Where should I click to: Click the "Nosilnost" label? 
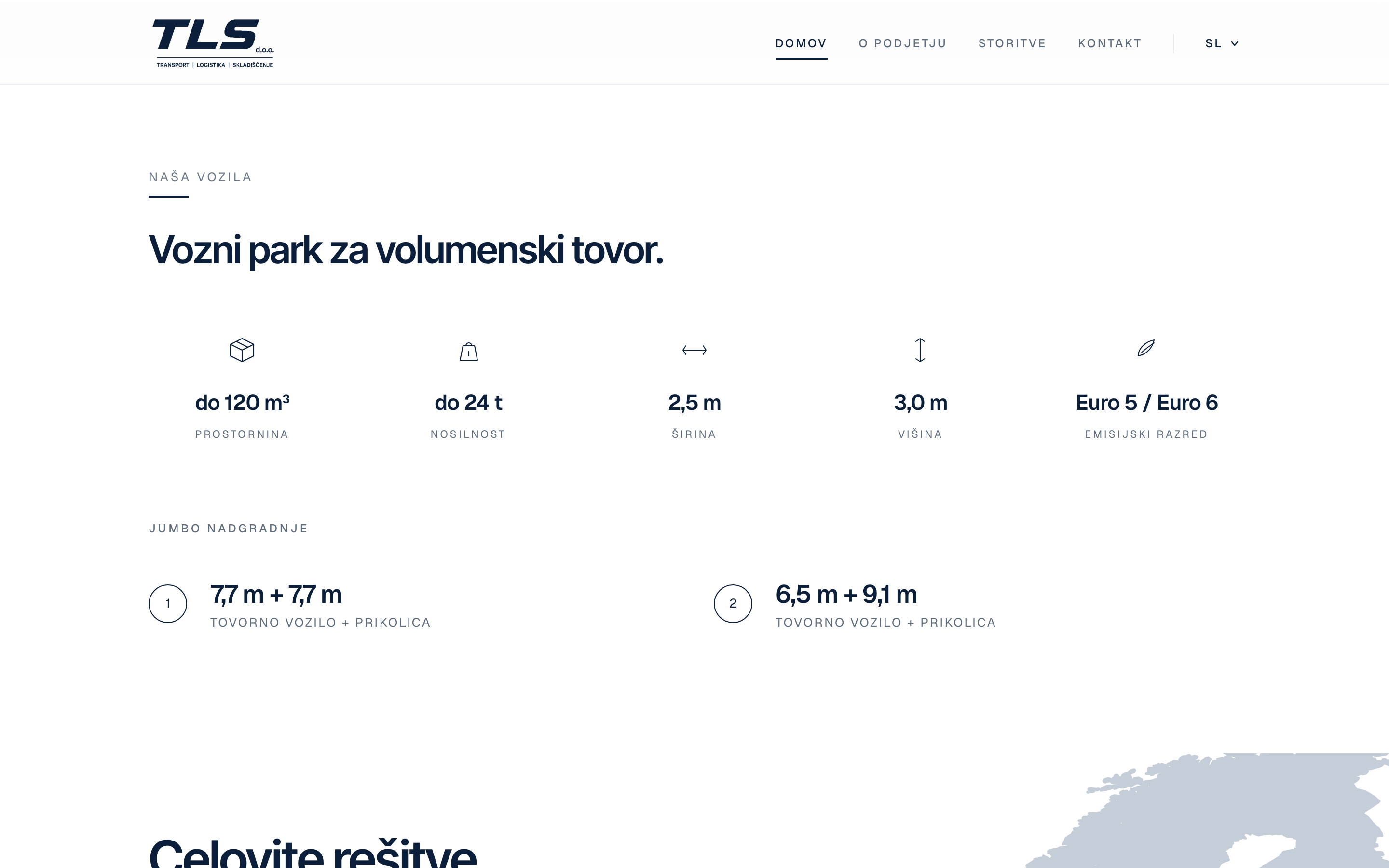point(468,434)
